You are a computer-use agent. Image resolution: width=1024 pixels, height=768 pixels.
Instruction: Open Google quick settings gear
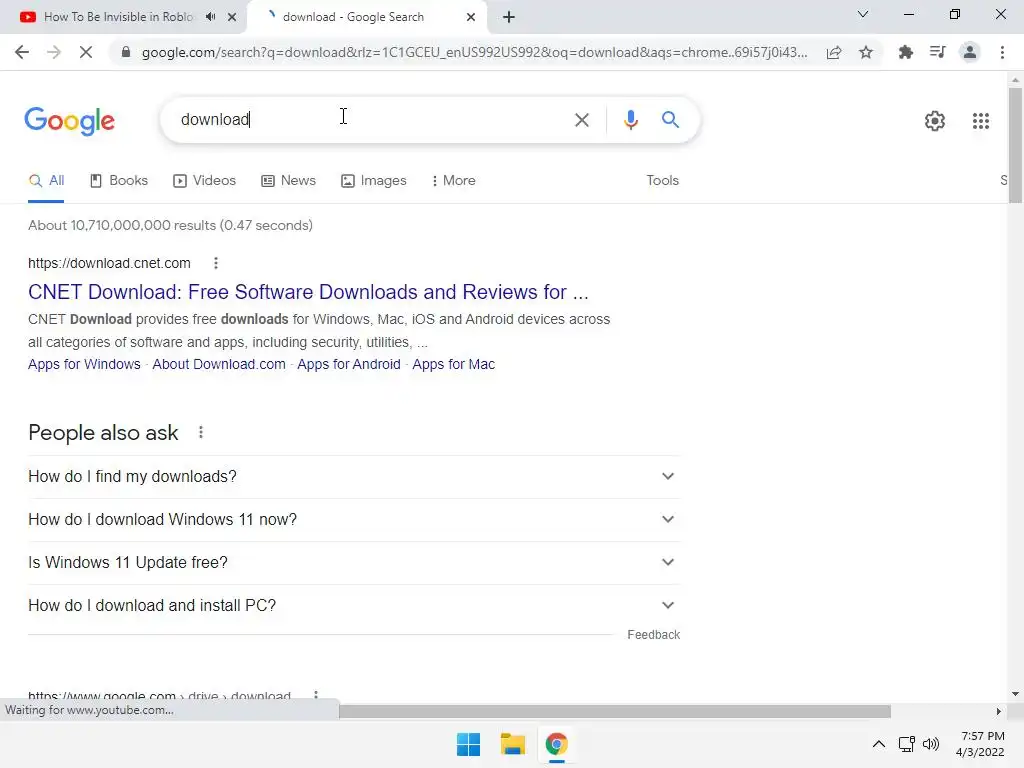935,121
